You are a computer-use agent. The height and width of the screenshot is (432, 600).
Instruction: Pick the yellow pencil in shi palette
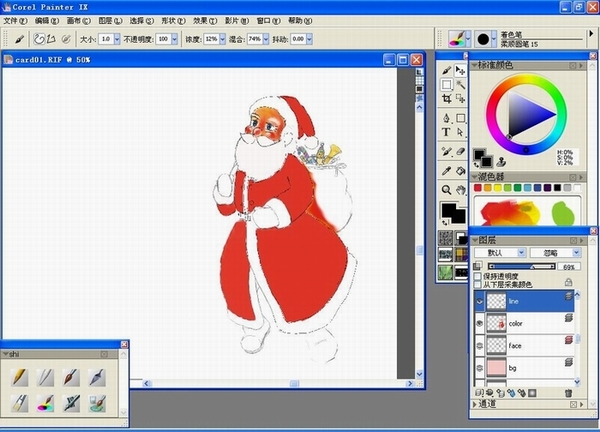[x=19, y=377]
